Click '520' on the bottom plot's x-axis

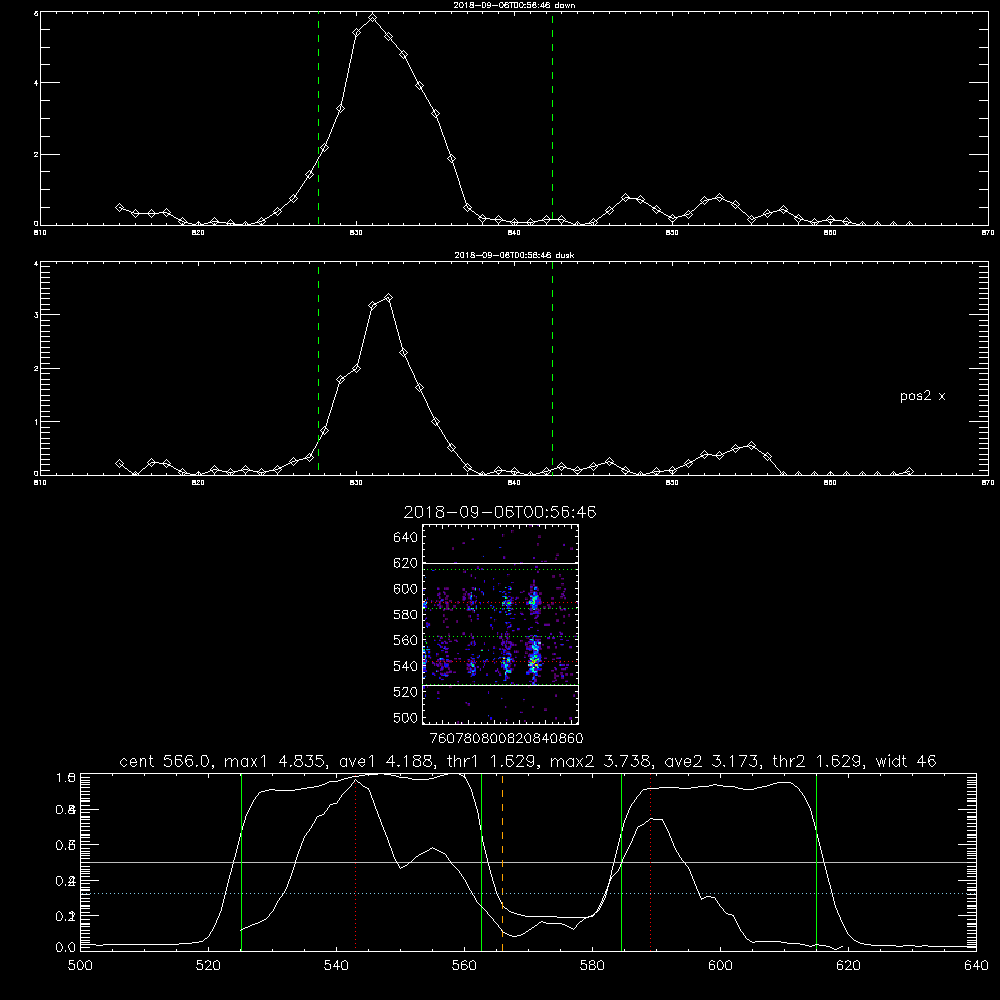pos(208,966)
